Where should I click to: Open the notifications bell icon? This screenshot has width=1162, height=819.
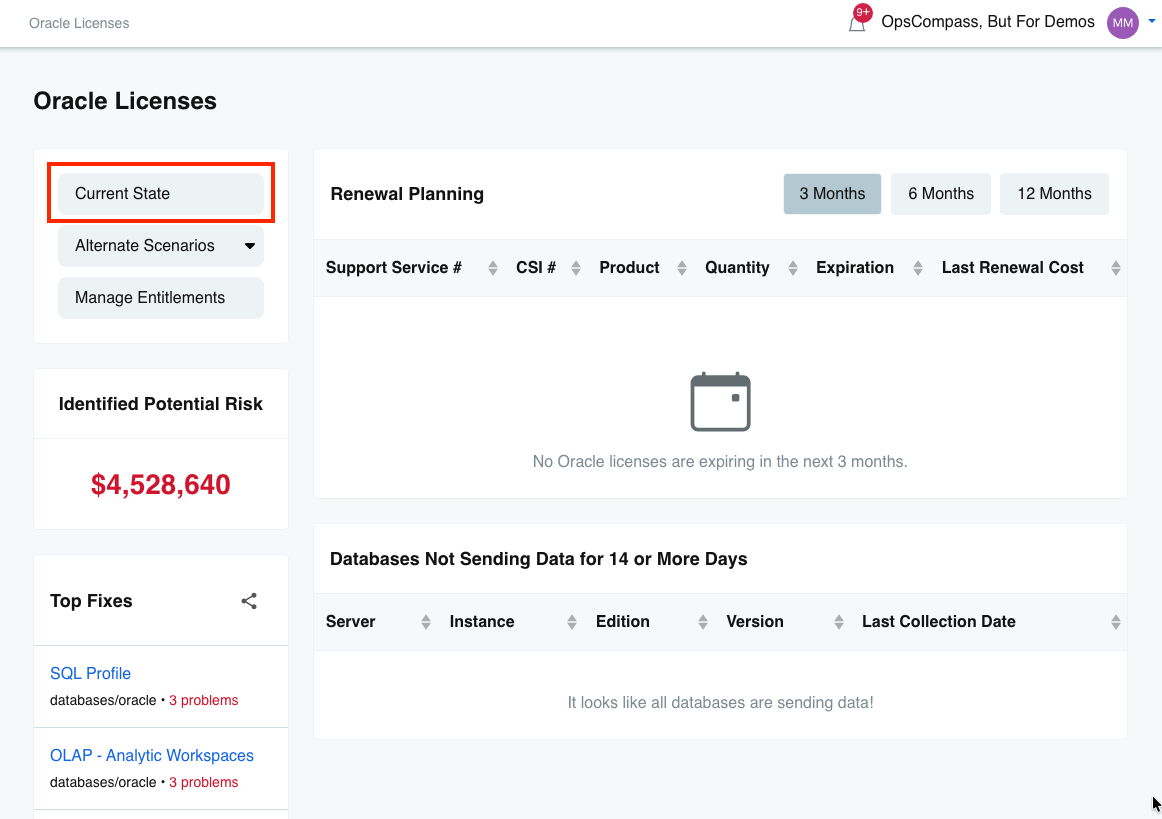pos(857,23)
